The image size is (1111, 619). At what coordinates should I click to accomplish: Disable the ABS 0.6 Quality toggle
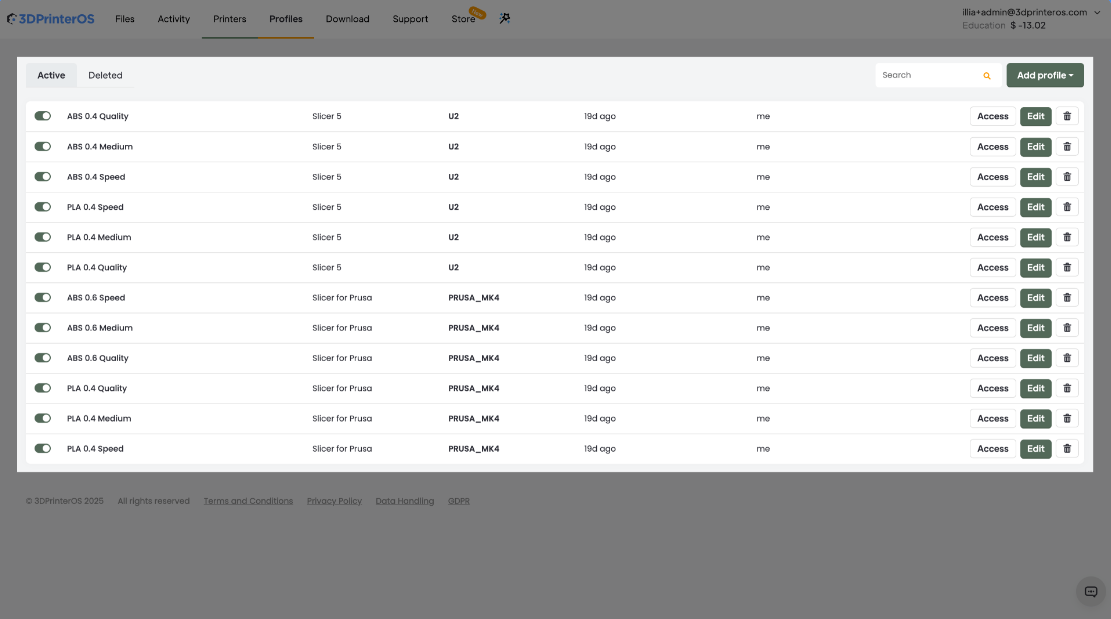click(x=43, y=358)
